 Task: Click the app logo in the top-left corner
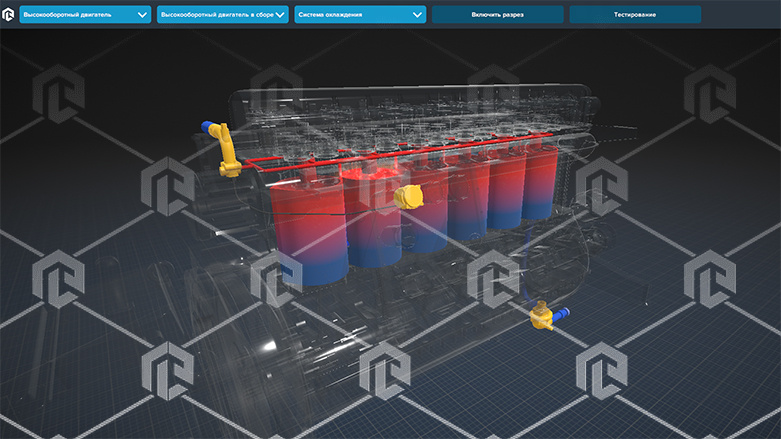tap(8, 14)
